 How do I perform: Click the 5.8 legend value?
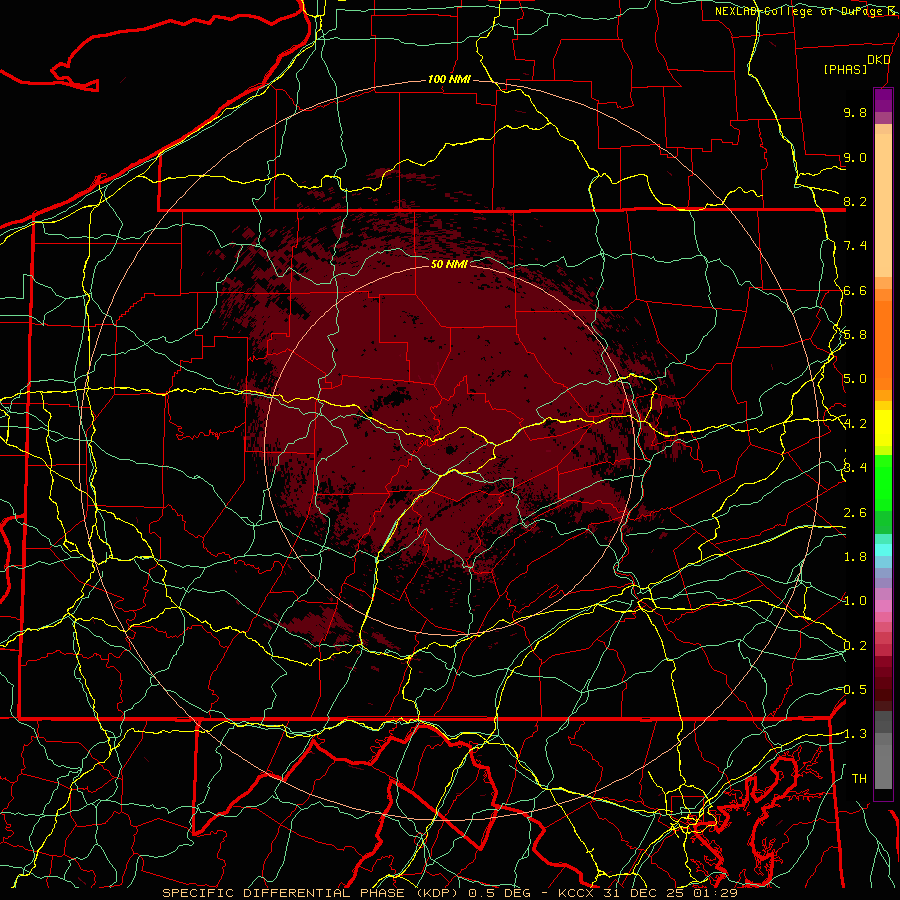(x=855, y=335)
